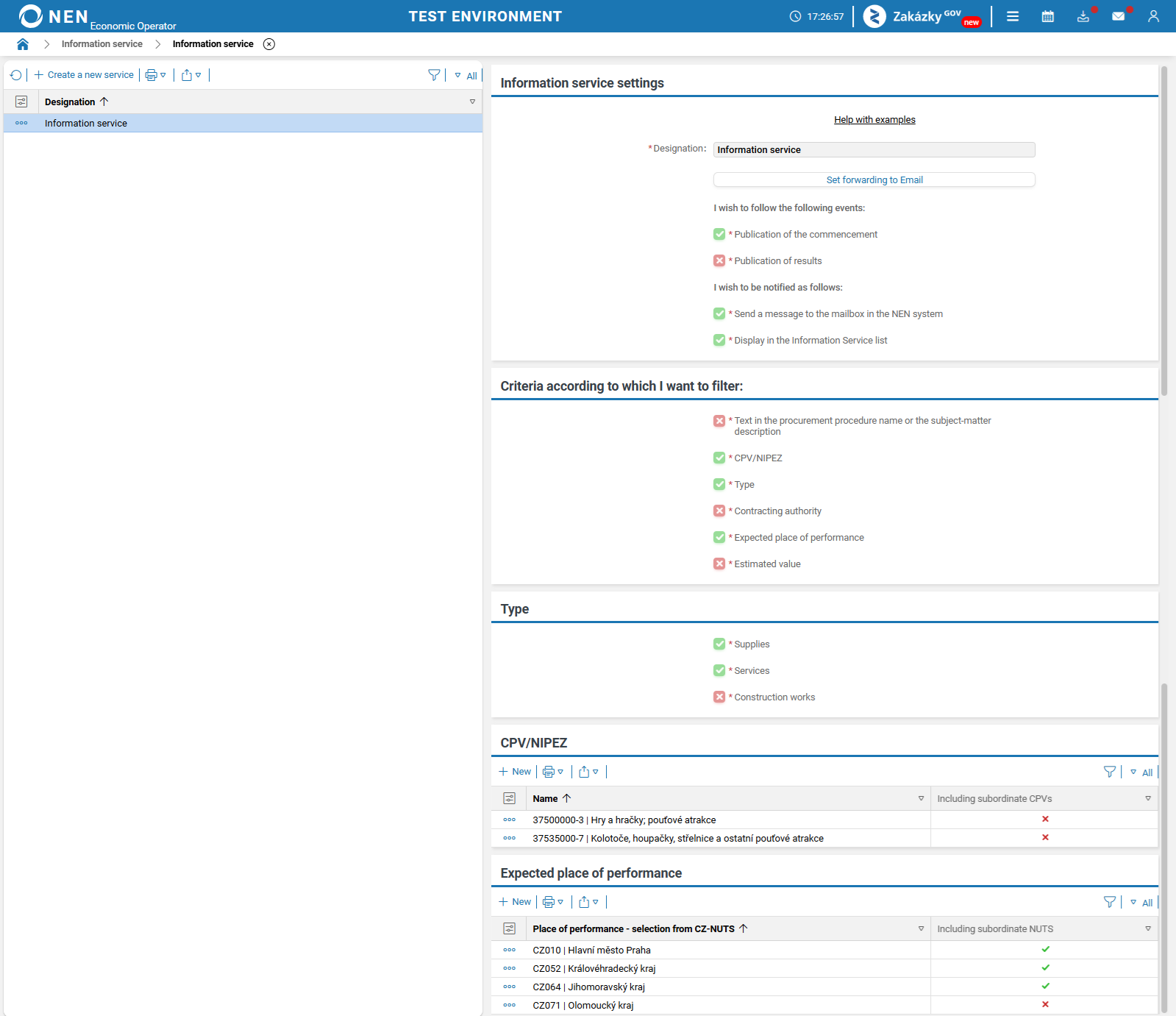Add New entry in Expected place of performance
The height and width of the screenshot is (1016, 1176).
click(515, 902)
